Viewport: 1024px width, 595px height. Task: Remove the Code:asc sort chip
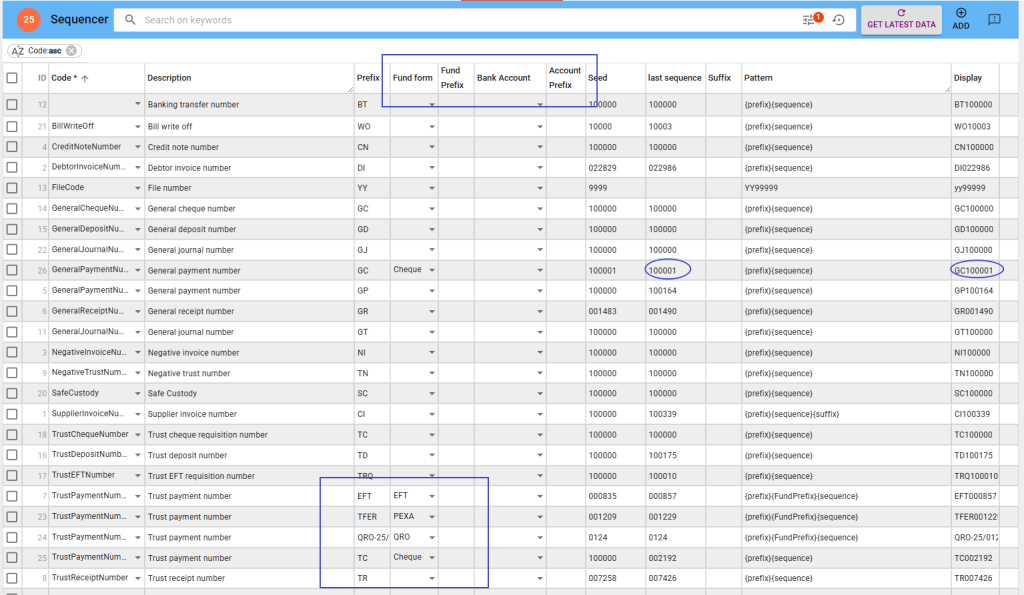[72, 51]
